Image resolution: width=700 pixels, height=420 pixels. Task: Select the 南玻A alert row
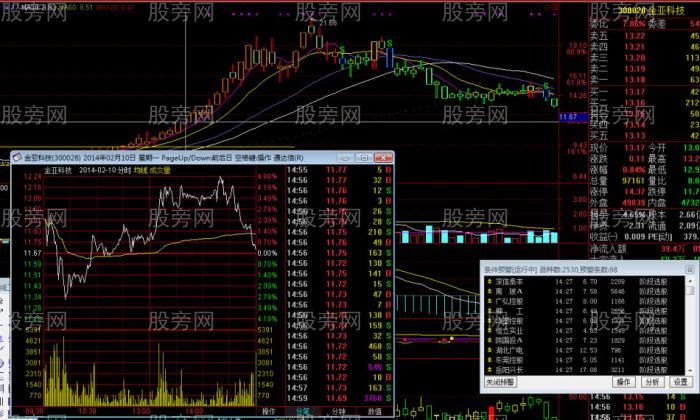click(x=585, y=291)
